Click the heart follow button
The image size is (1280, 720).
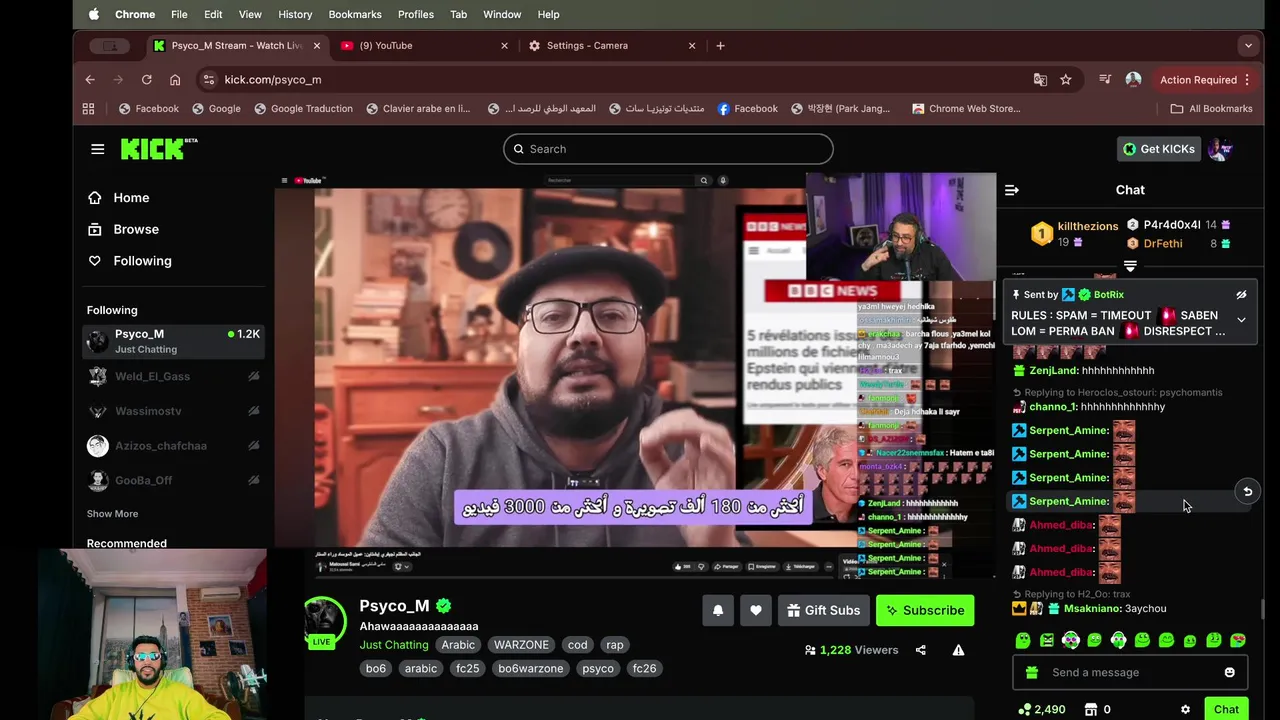756,610
